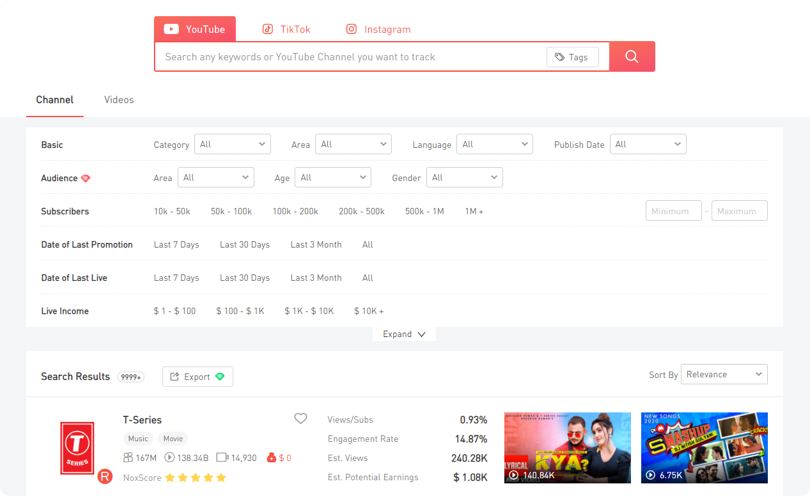Open the Audience Age dropdown
Viewport: 810px width, 496px height.
pyautogui.click(x=333, y=177)
